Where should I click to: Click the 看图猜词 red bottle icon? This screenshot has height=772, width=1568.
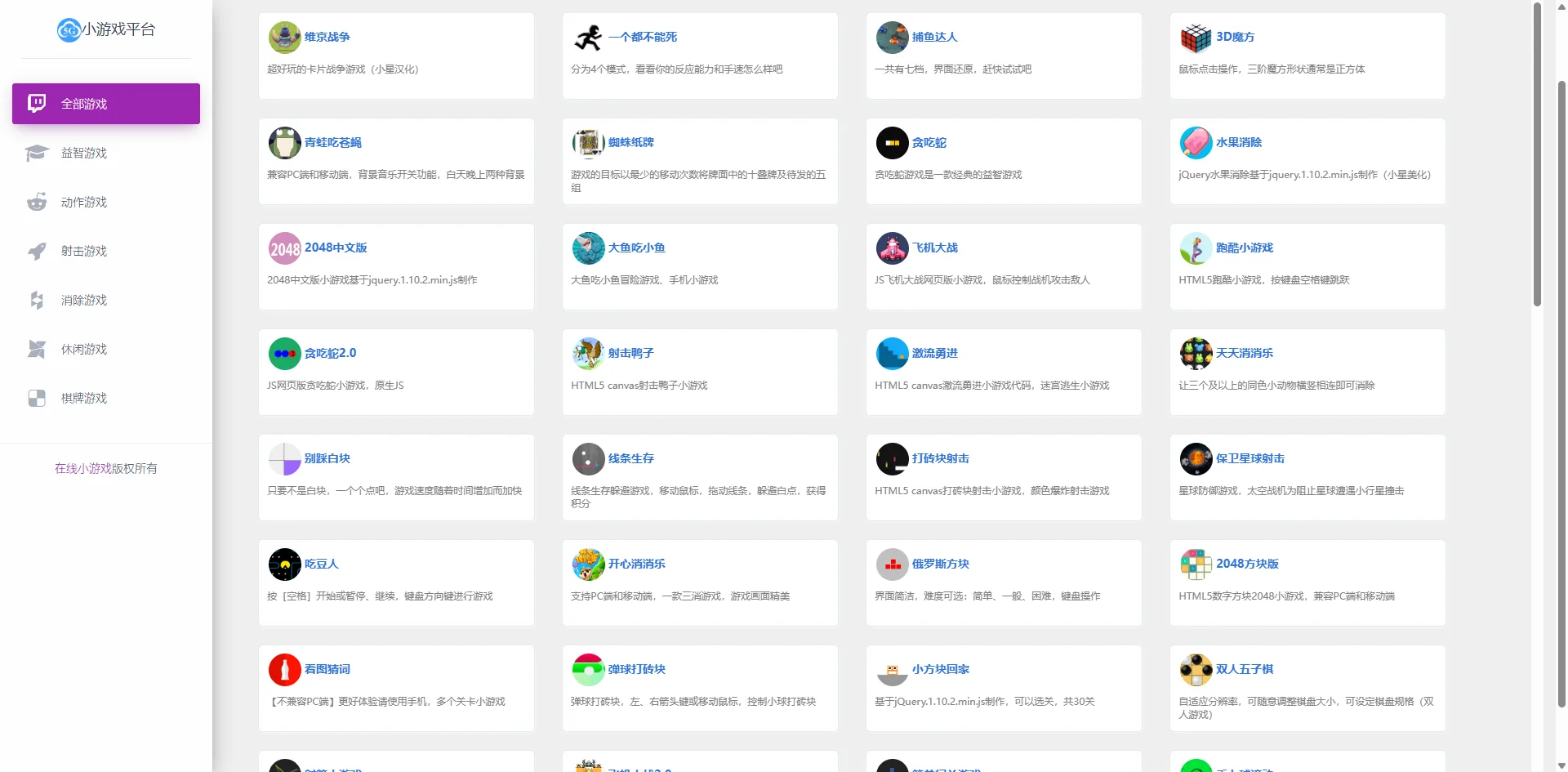pyautogui.click(x=284, y=670)
